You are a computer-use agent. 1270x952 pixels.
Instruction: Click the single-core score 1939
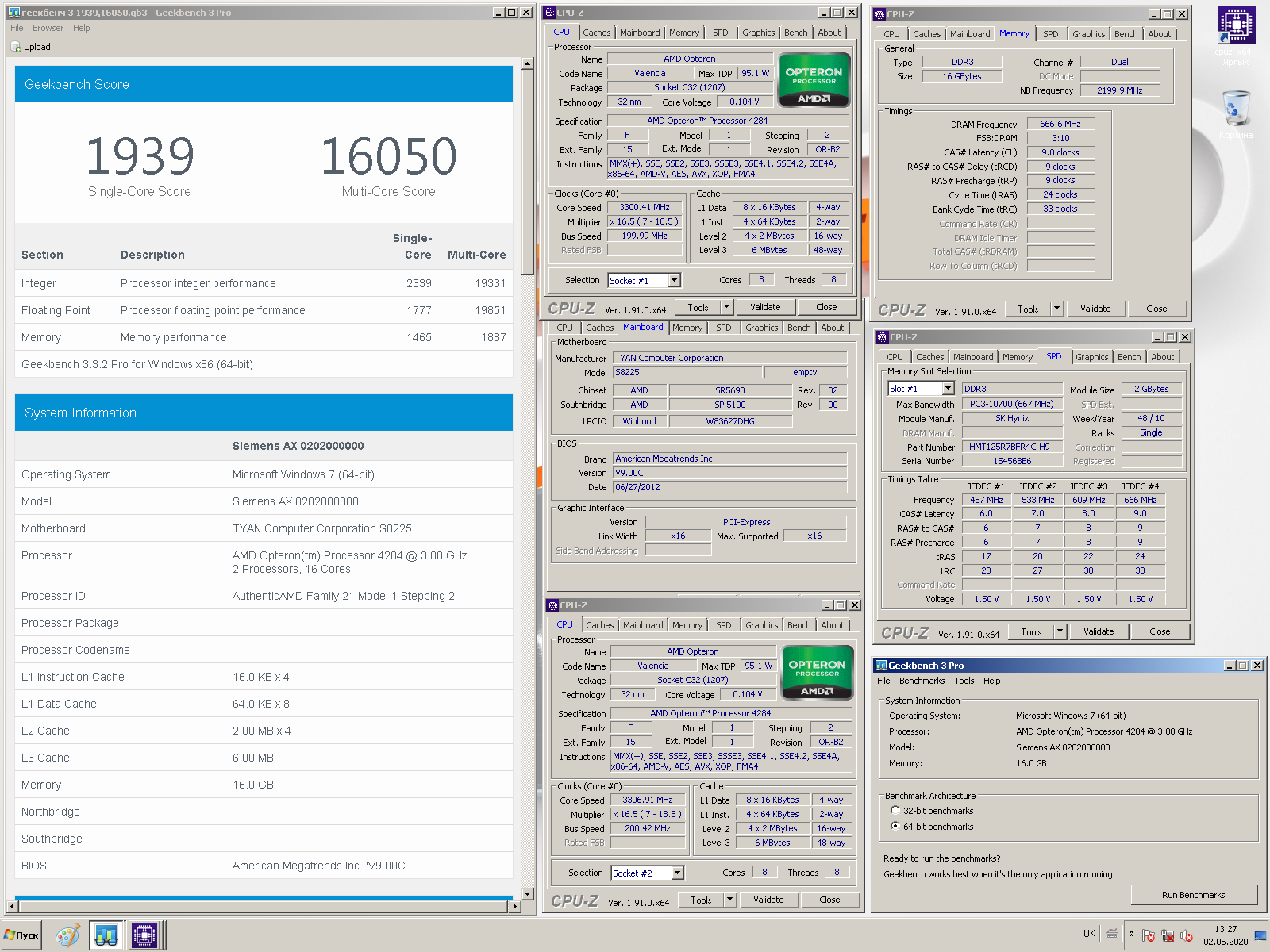coord(140,155)
